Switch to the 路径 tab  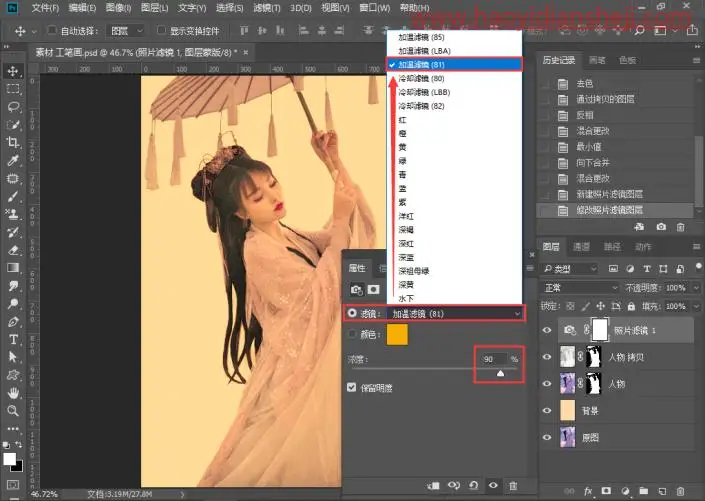coord(612,247)
